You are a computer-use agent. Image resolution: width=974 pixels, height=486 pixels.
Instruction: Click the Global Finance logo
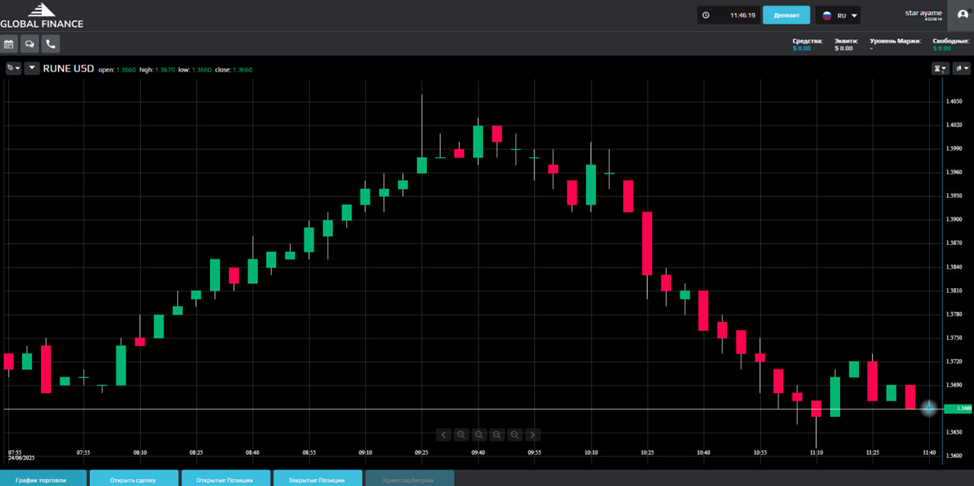(x=41, y=15)
